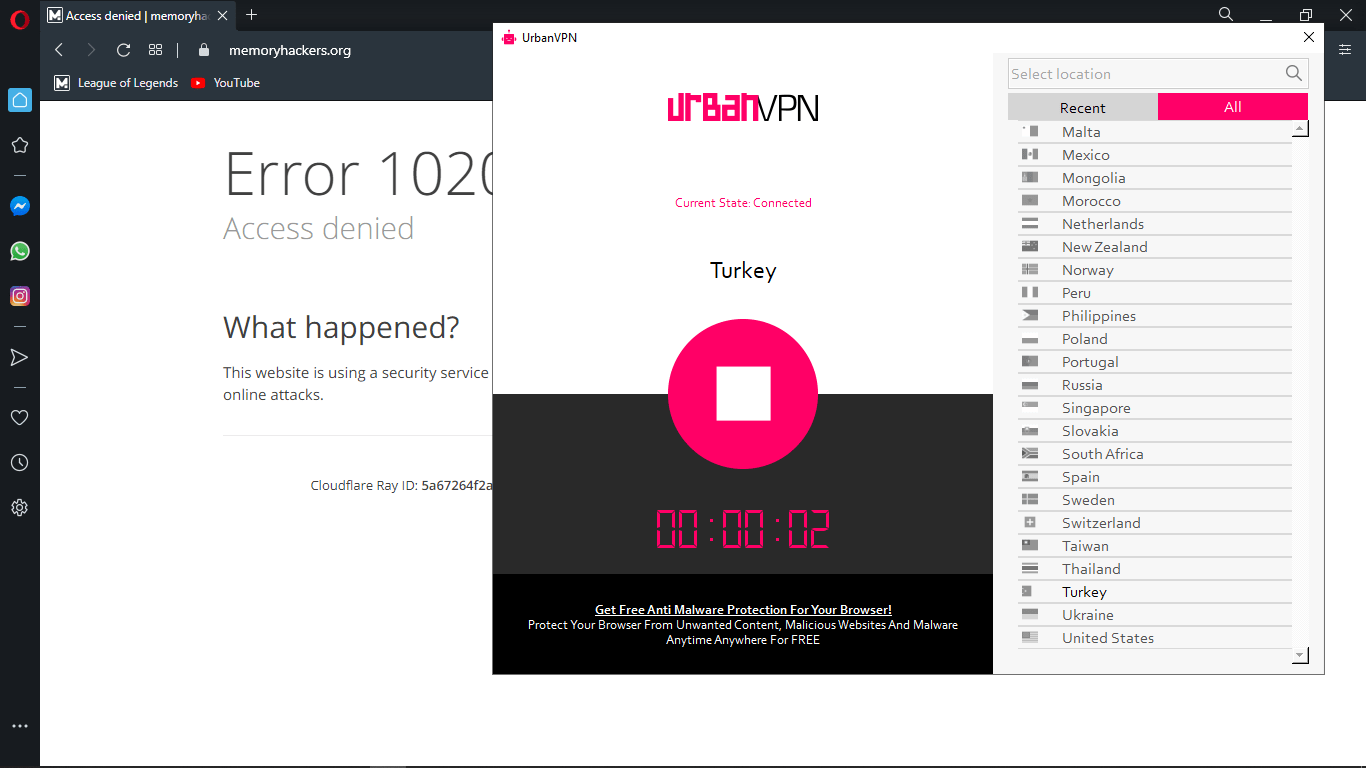
Task: Launch WhatsApp from the Opera sidebar
Action: 20,251
